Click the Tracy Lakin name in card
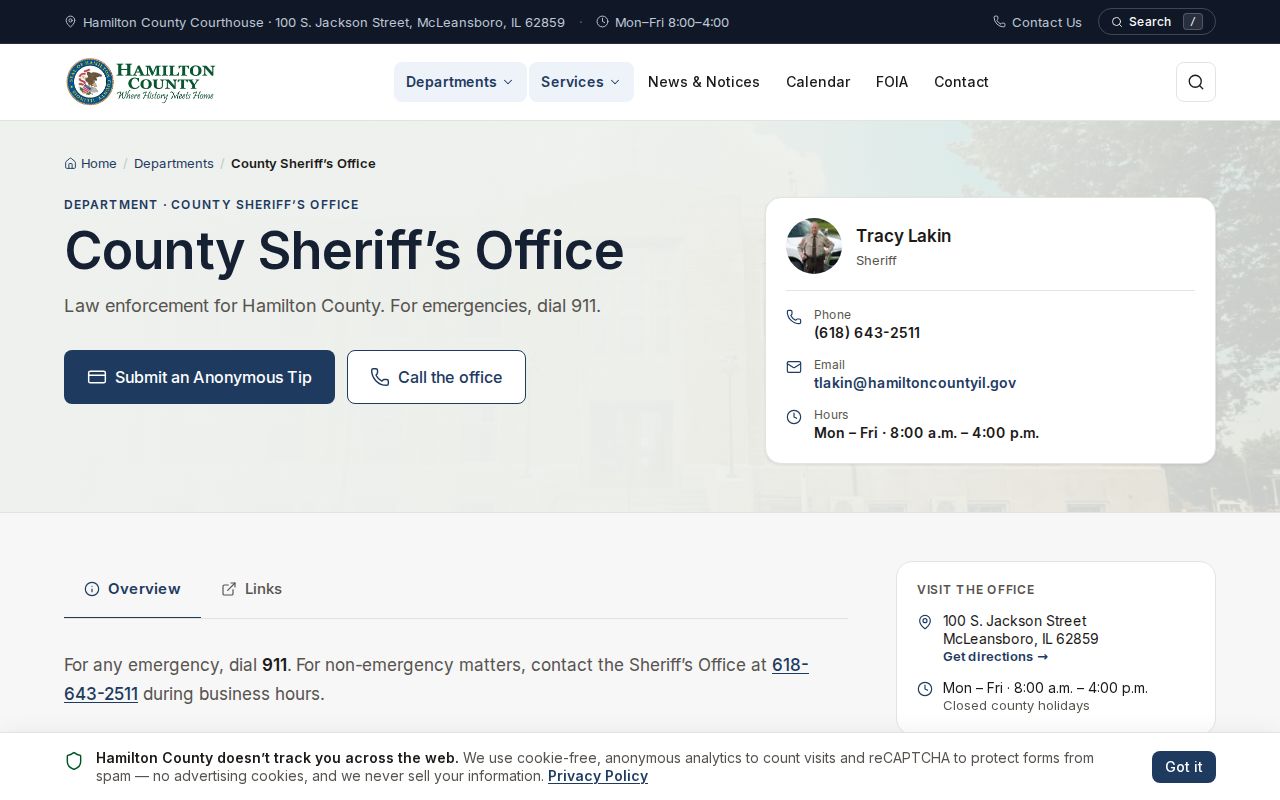The height and width of the screenshot is (800, 1280). [x=903, y=236]
